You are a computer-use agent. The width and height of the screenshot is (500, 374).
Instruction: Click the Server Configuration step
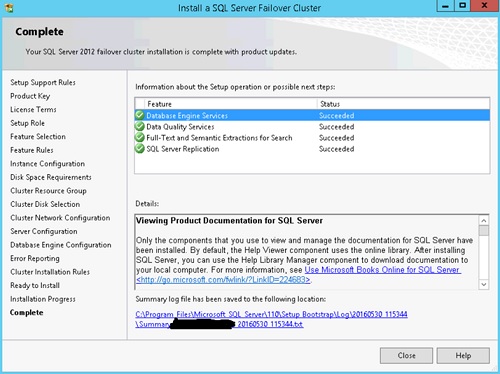pyautogui.click(x=44, y=231)
